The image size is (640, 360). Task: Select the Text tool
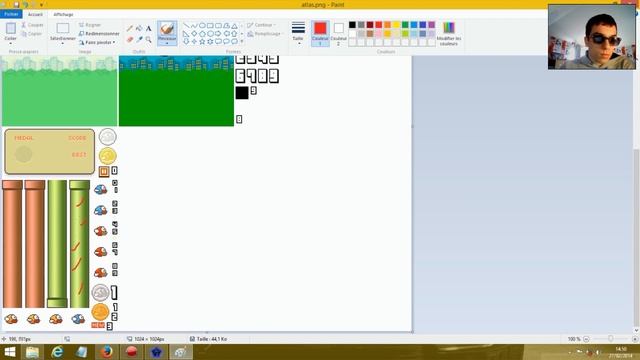[x=149, y=28]
